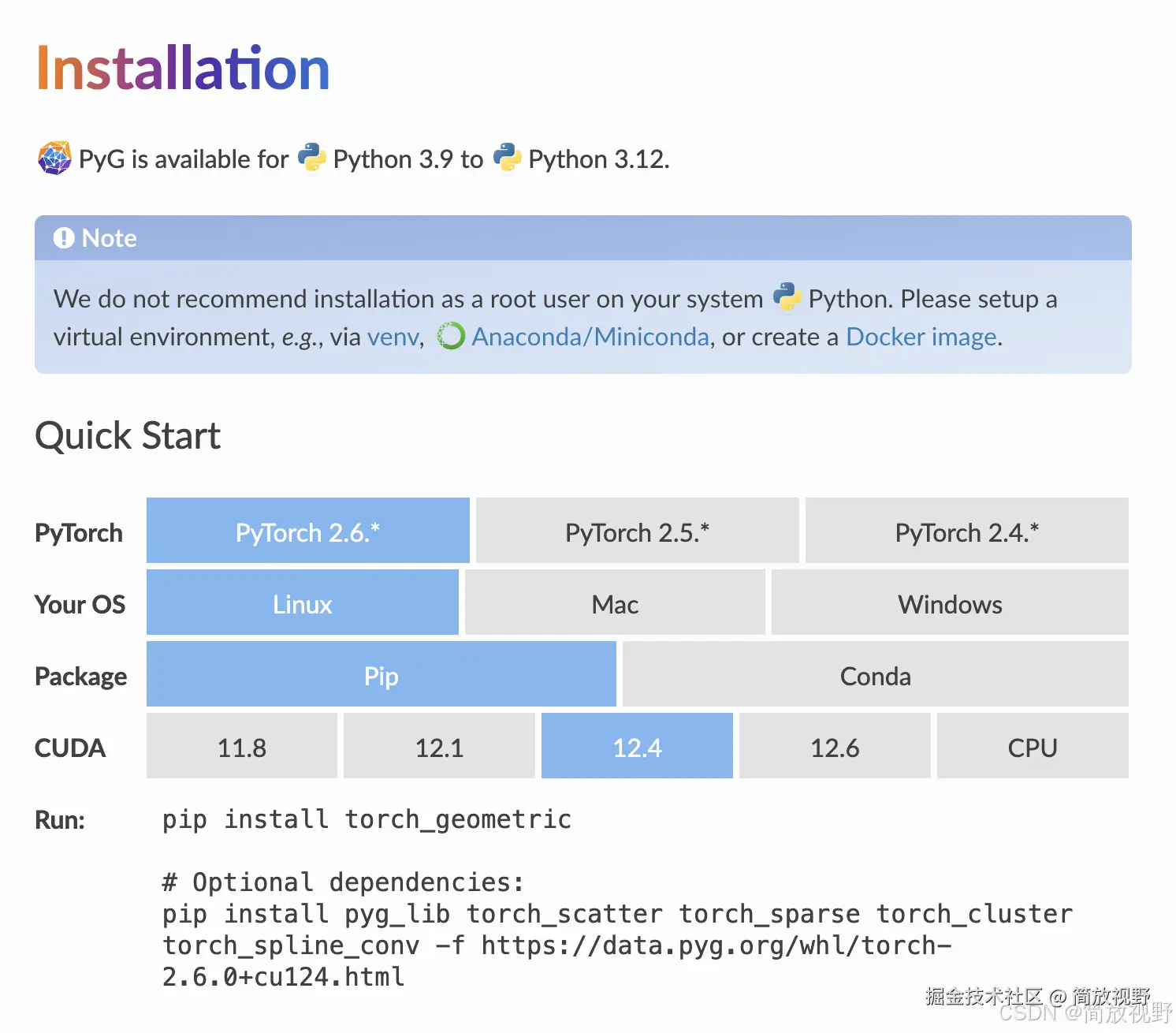Click the Python icon before 'Python 3.12'
Viewport: 1176px width, 1033px height.
[x=508, y=158]
